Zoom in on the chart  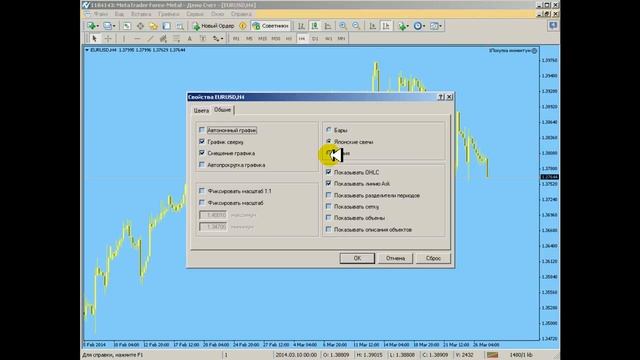click(343, 26)
